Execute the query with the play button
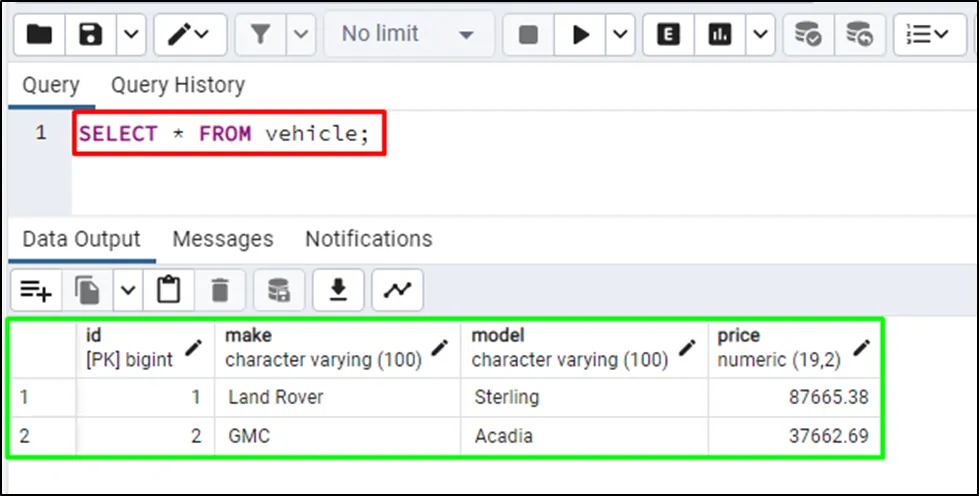This screenshot has height=496, width=979. click(580, 35)
